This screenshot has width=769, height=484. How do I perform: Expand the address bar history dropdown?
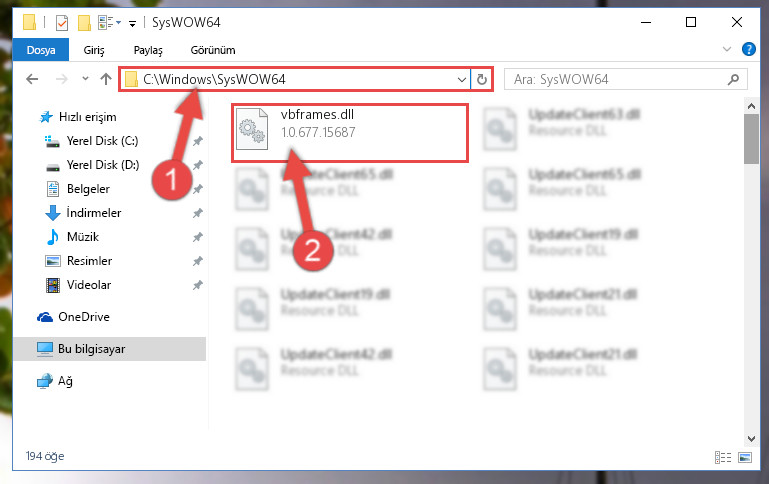point(461,79)
